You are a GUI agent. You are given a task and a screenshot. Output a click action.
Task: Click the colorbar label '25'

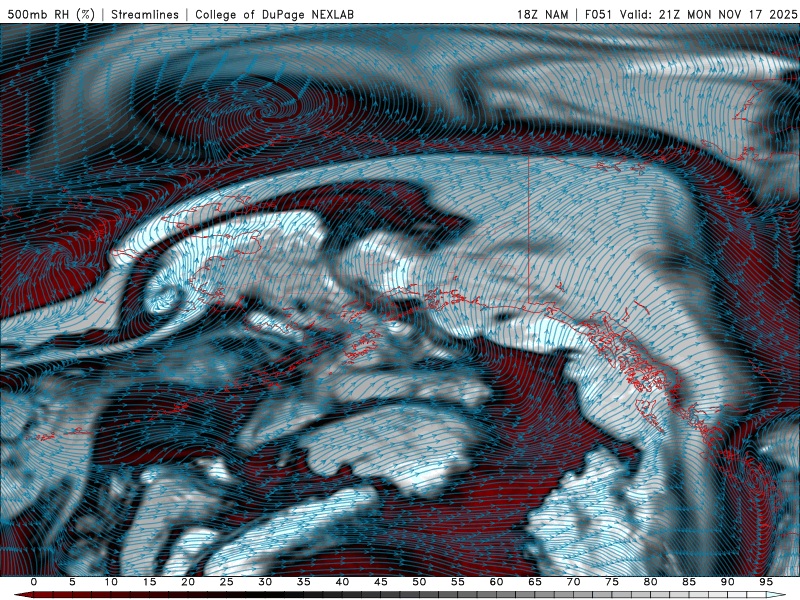pyautogui.click(x=227, y=582)
